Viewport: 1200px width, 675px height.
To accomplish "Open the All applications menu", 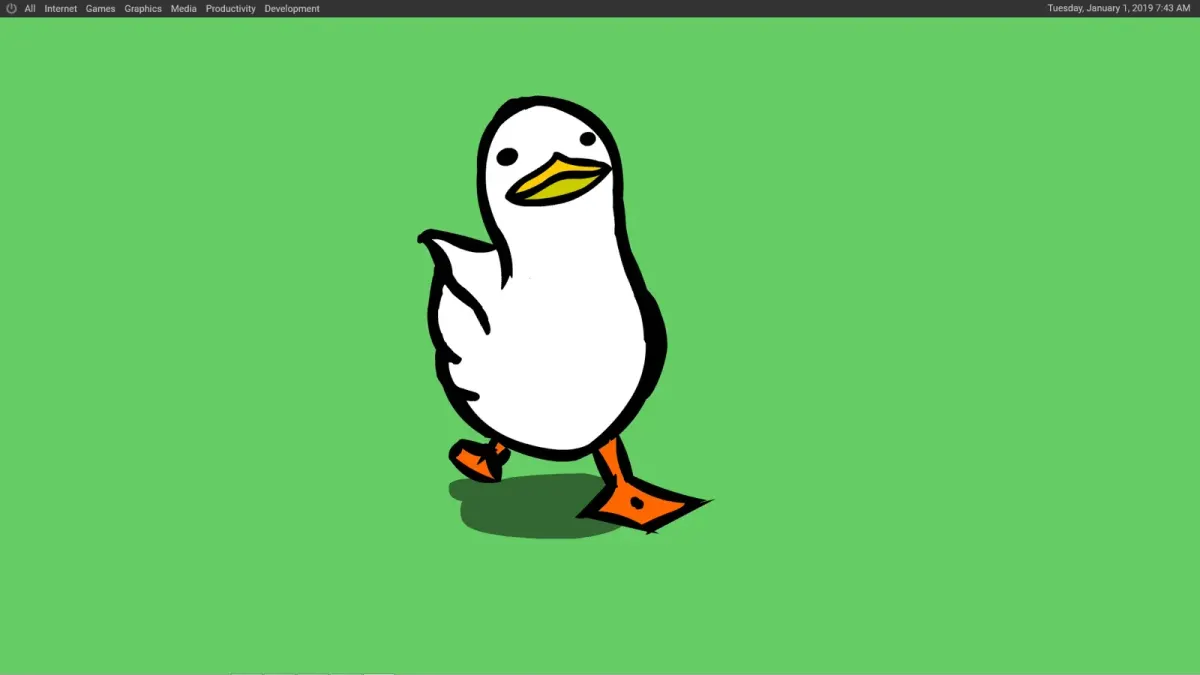I will click(x=30, y=8).
